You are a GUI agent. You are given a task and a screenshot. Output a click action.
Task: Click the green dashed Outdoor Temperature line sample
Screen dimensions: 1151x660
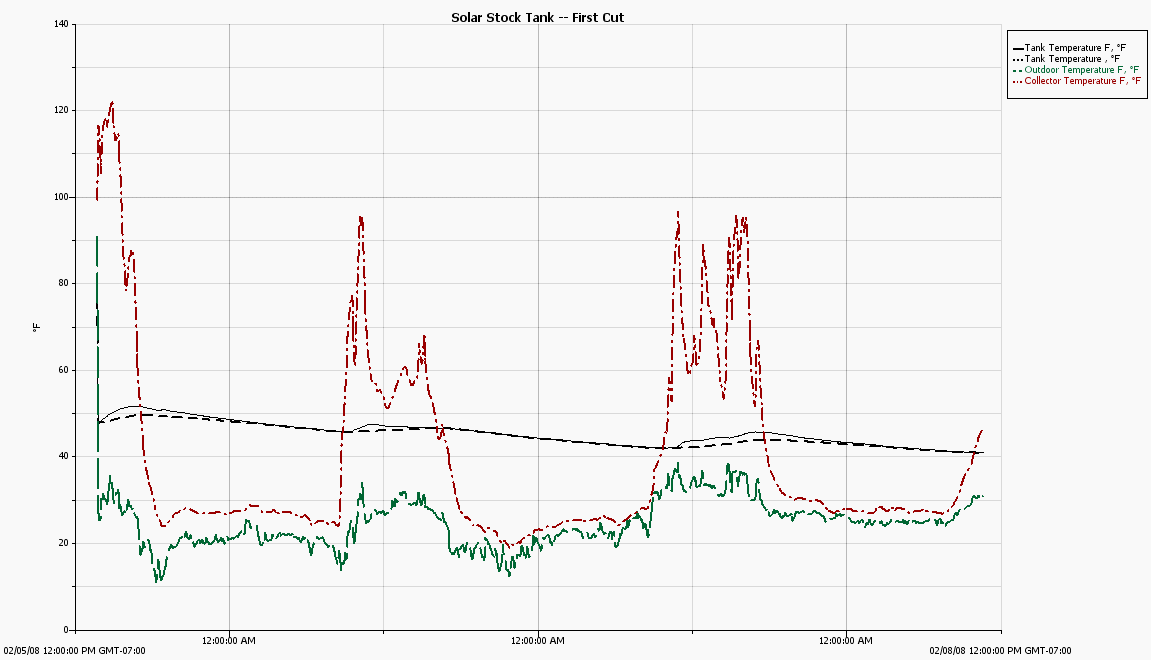[1017, 69]
